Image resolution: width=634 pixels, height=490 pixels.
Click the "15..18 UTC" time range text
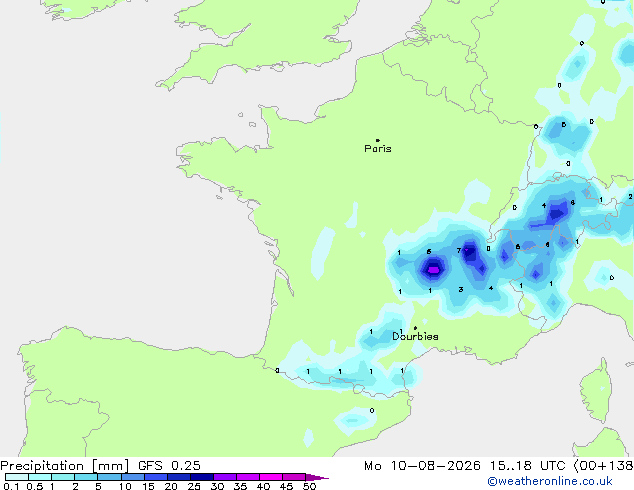tap(527, 466)
